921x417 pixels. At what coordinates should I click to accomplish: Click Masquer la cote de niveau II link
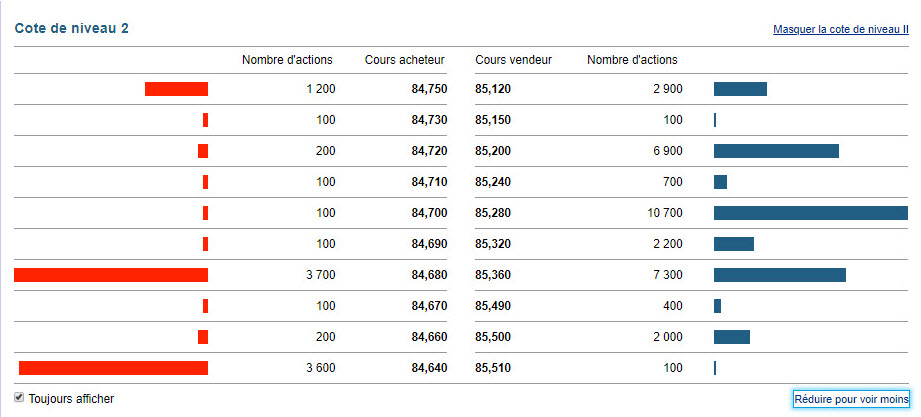[x=841, y=29]
